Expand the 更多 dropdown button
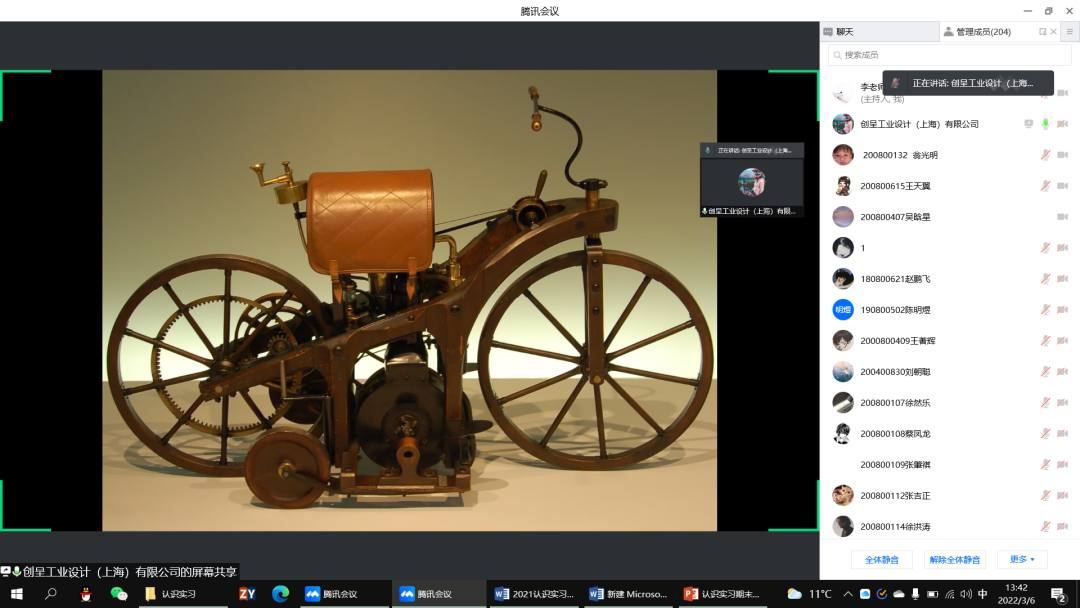Viewport: 1080px width, 608px height. [1022, 559]
